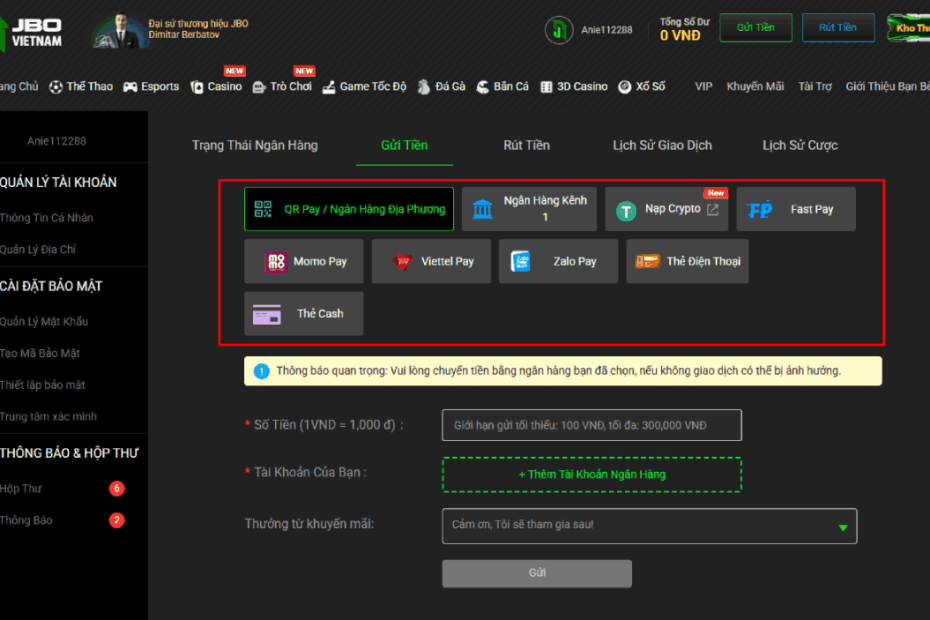
Task: Click the phone card icon
Action: [x=647, y=261]
